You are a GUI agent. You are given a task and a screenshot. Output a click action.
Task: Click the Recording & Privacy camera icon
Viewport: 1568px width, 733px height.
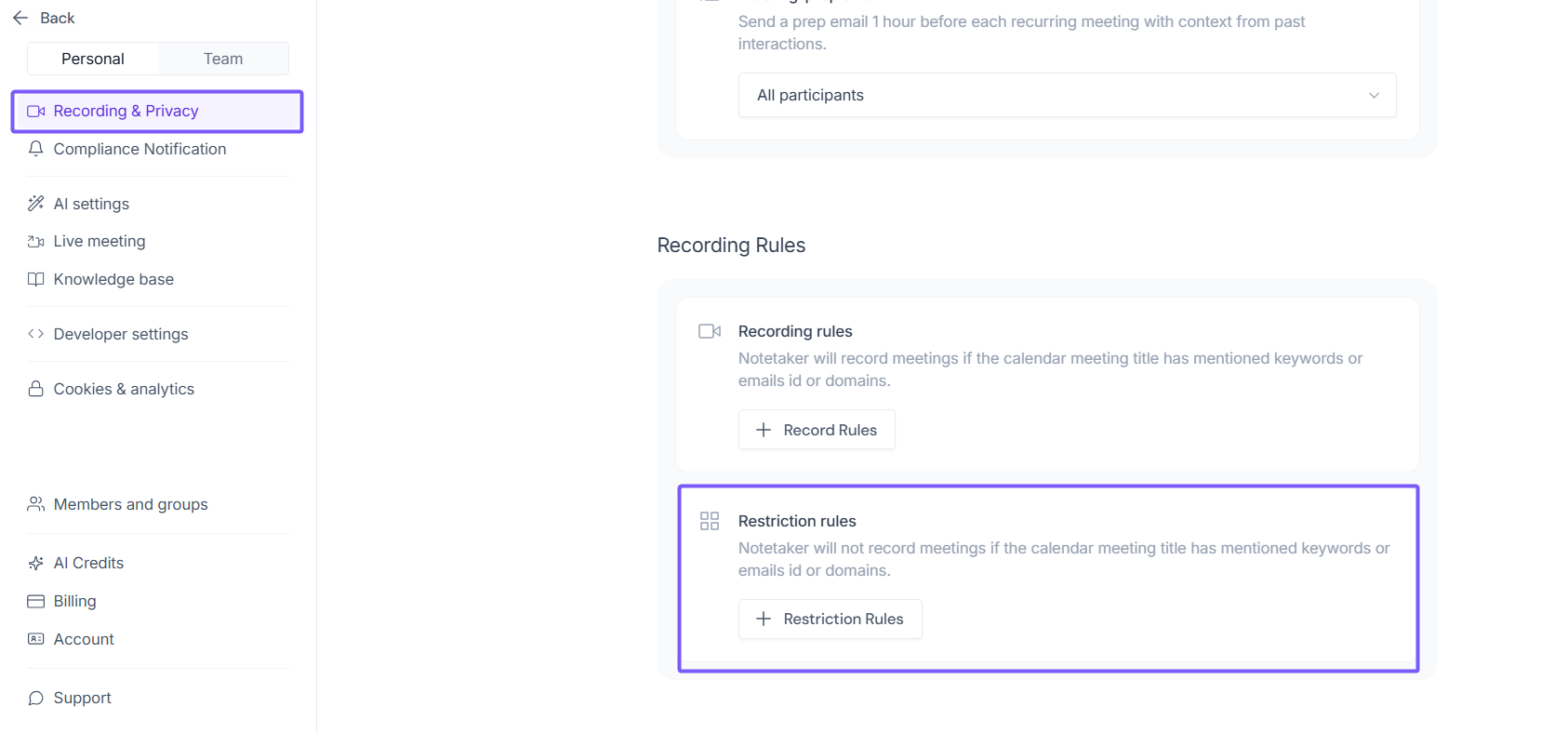coord(36,112)
